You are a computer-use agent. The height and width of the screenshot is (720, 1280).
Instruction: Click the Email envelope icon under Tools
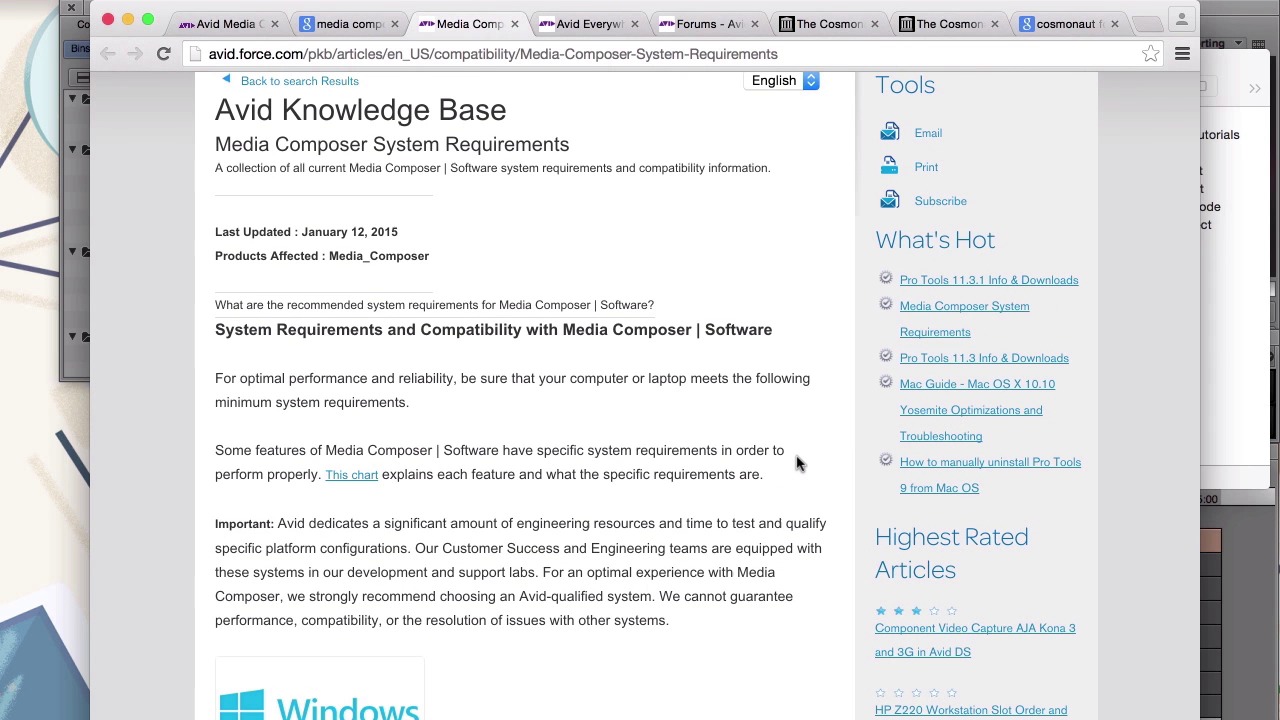click(889, 133)
